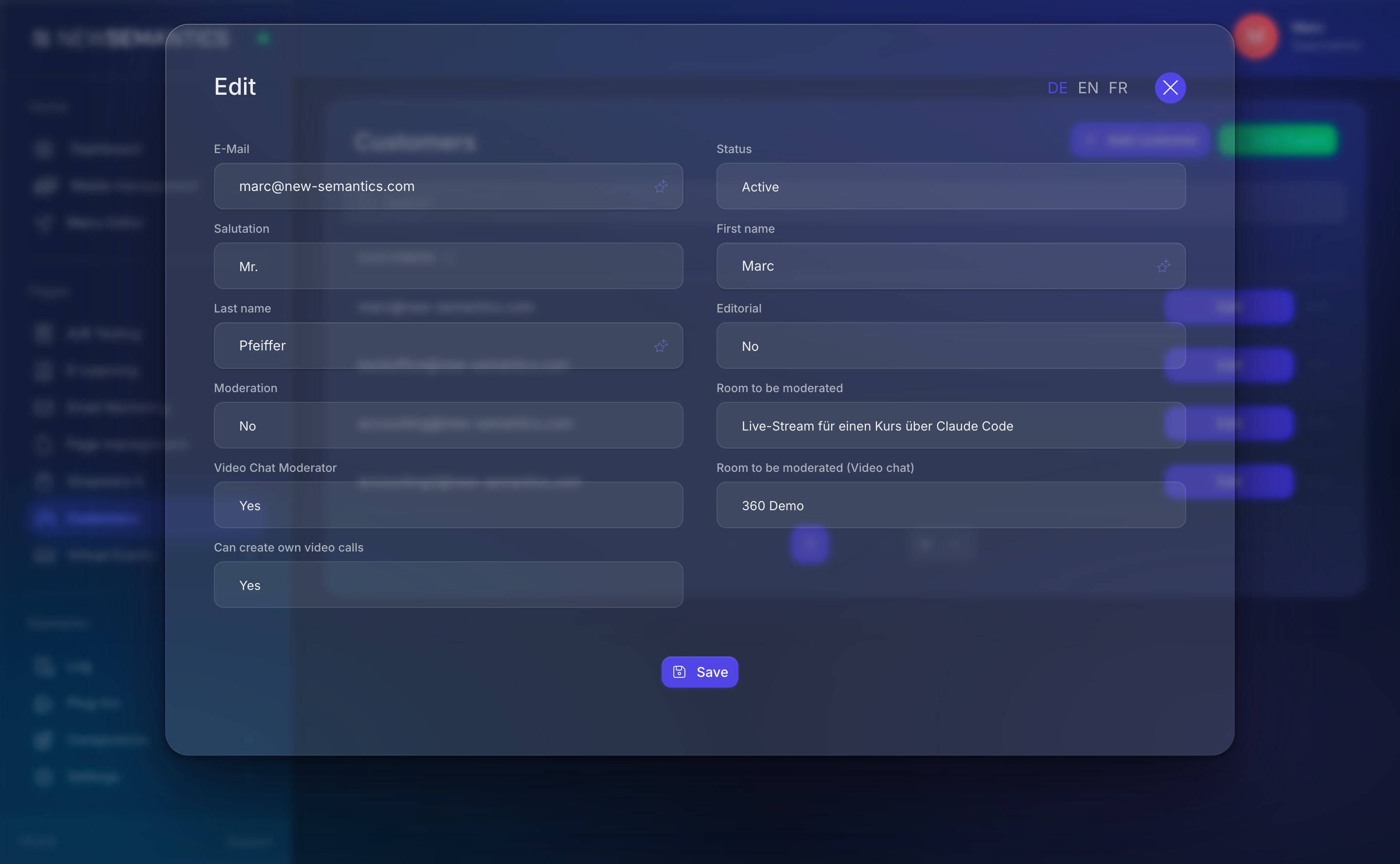Viewport: 1400px width, 864px height.
Task: Open the Status dropdown showing Active
Action: click(x=951, y=186)
